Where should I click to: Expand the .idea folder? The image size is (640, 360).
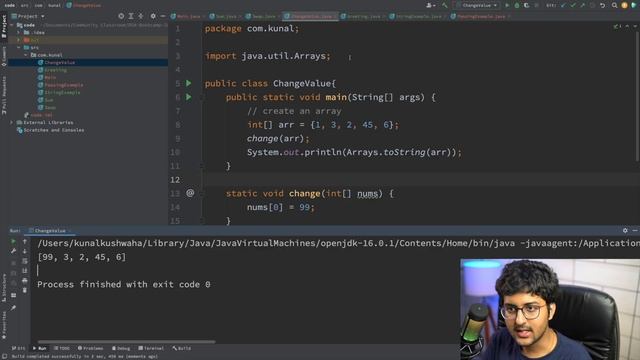[19, 32]
